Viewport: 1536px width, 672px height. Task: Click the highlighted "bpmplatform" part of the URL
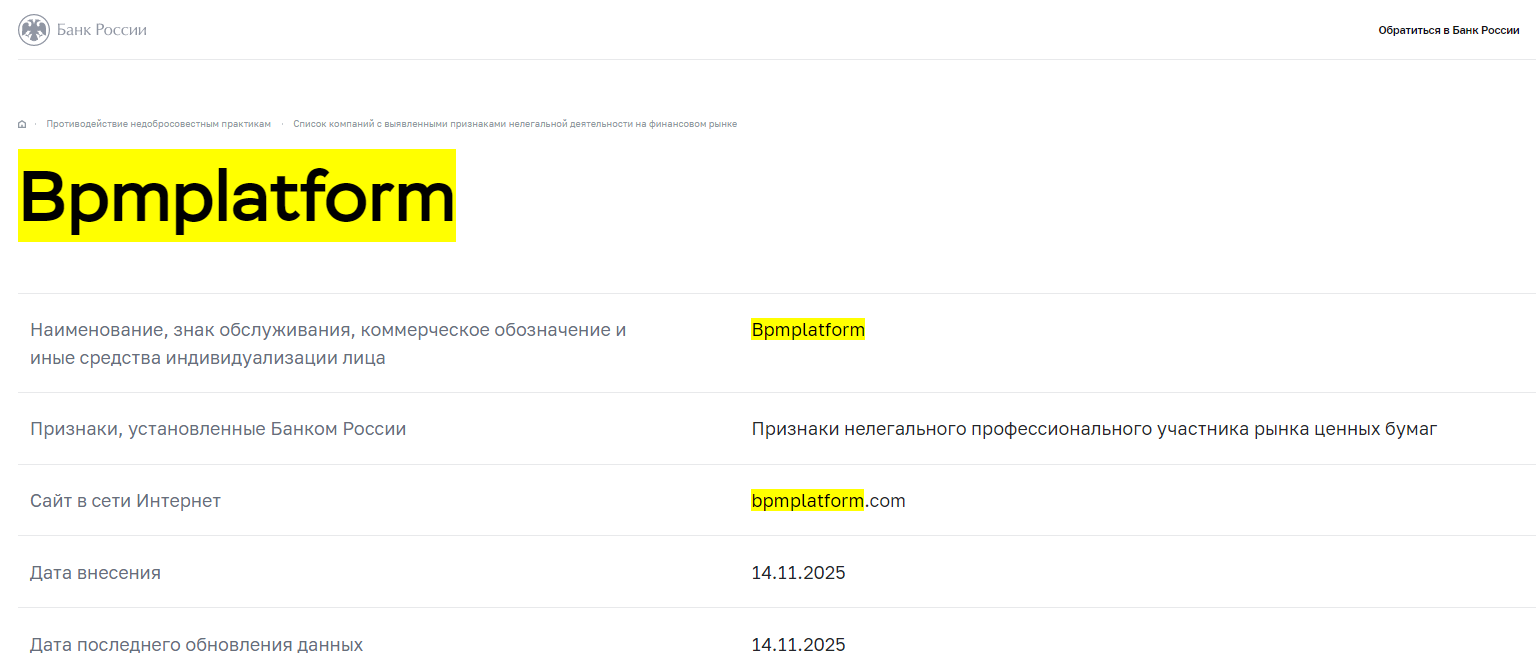(808, 500)
